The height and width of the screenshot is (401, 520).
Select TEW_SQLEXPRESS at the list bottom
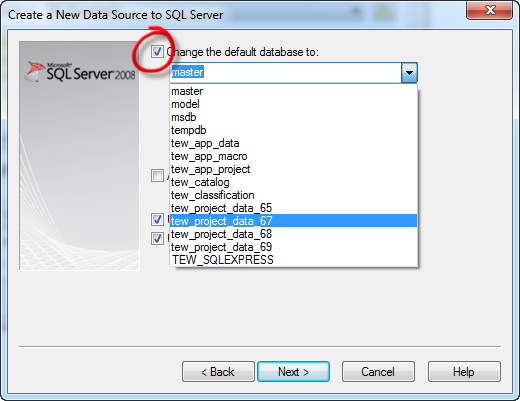(293, 260)
